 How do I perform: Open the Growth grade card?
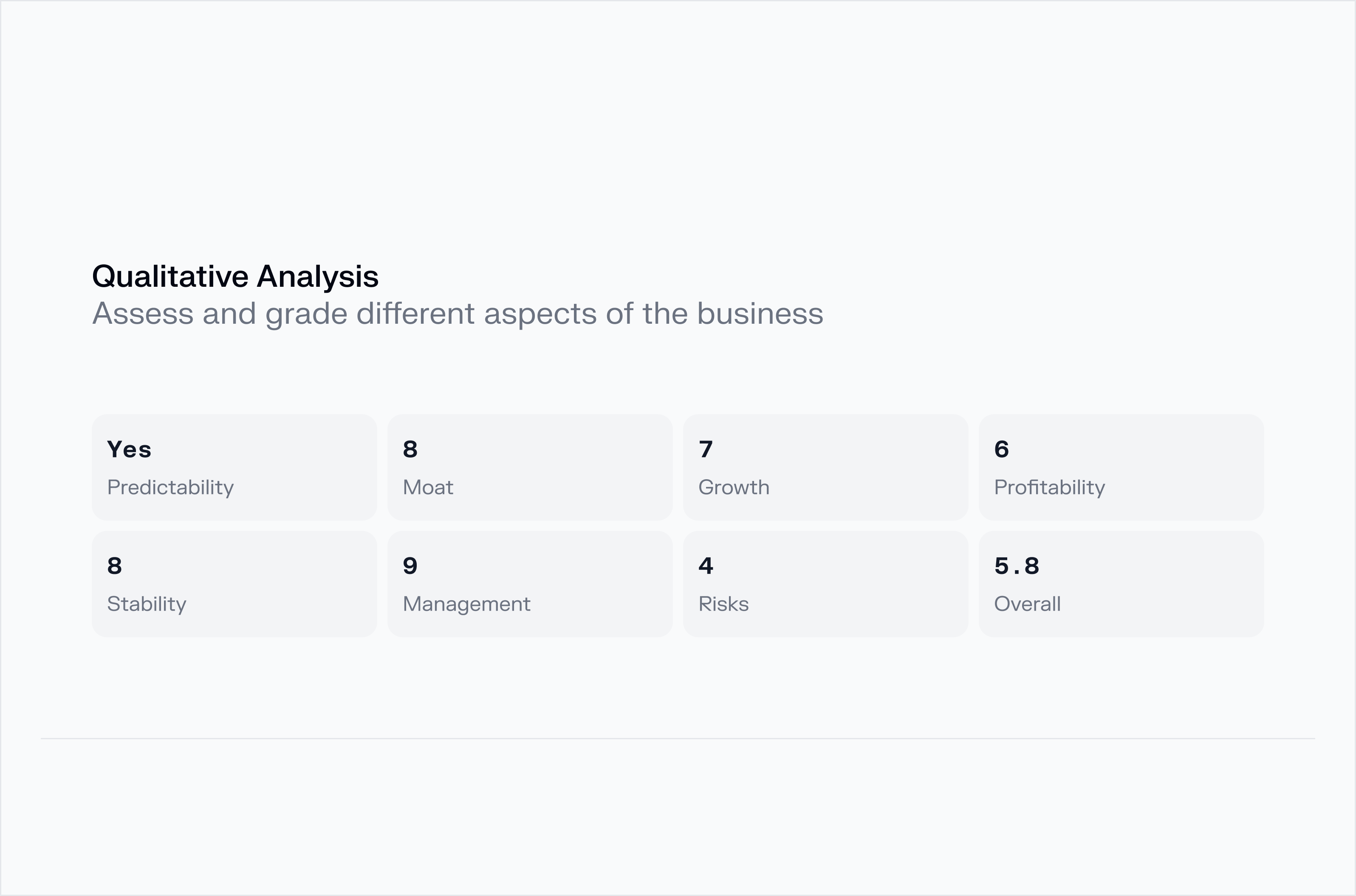[x=825, y=467]
